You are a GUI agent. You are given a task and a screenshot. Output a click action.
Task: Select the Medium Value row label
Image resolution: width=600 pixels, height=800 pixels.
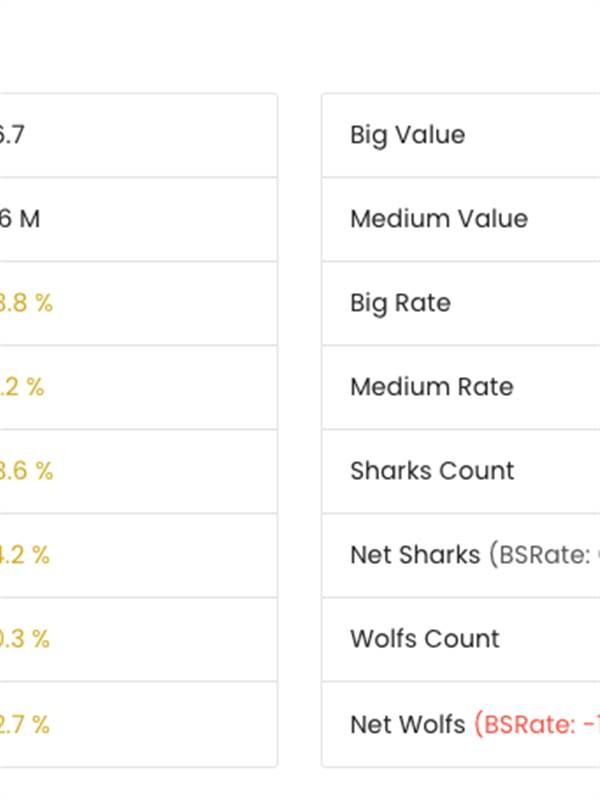[439, 219]
